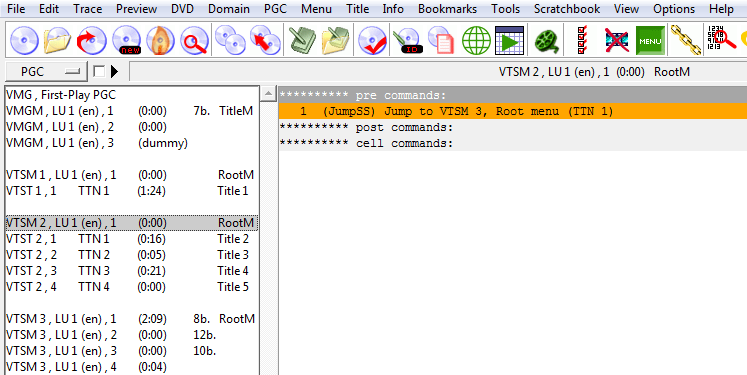
Task: Click the 'pre commands:' header line
Action: coord(513,95)
